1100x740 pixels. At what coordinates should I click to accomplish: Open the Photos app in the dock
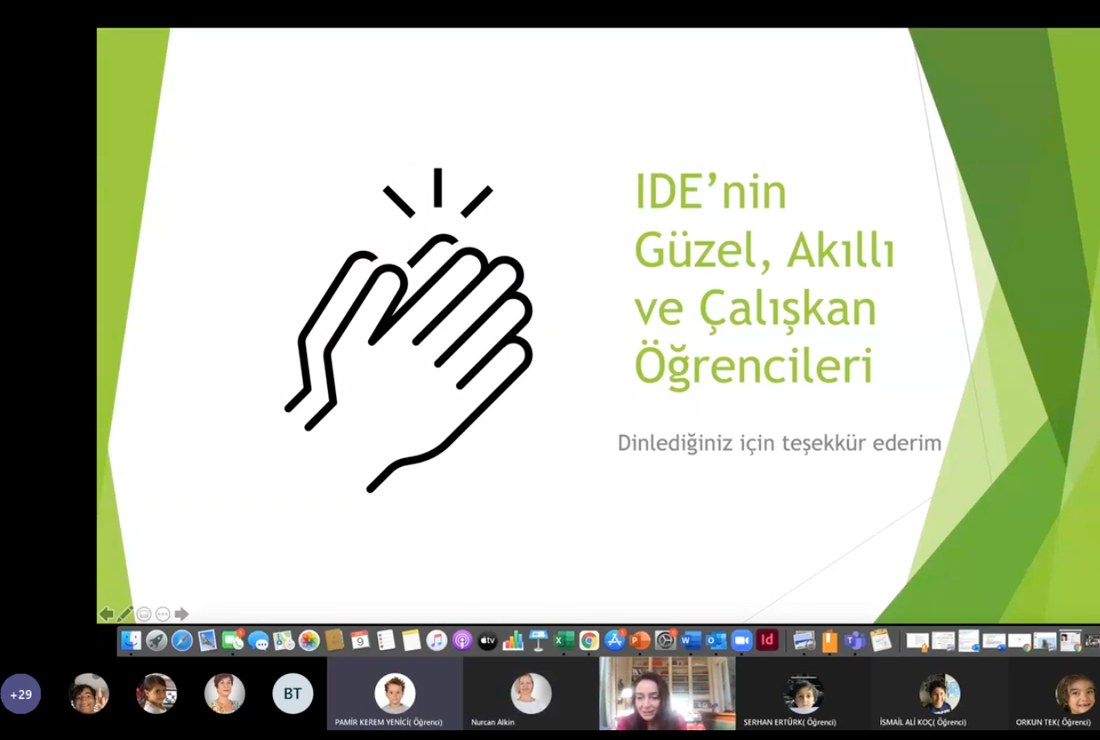pyautogui.click(x=309, y=640)
